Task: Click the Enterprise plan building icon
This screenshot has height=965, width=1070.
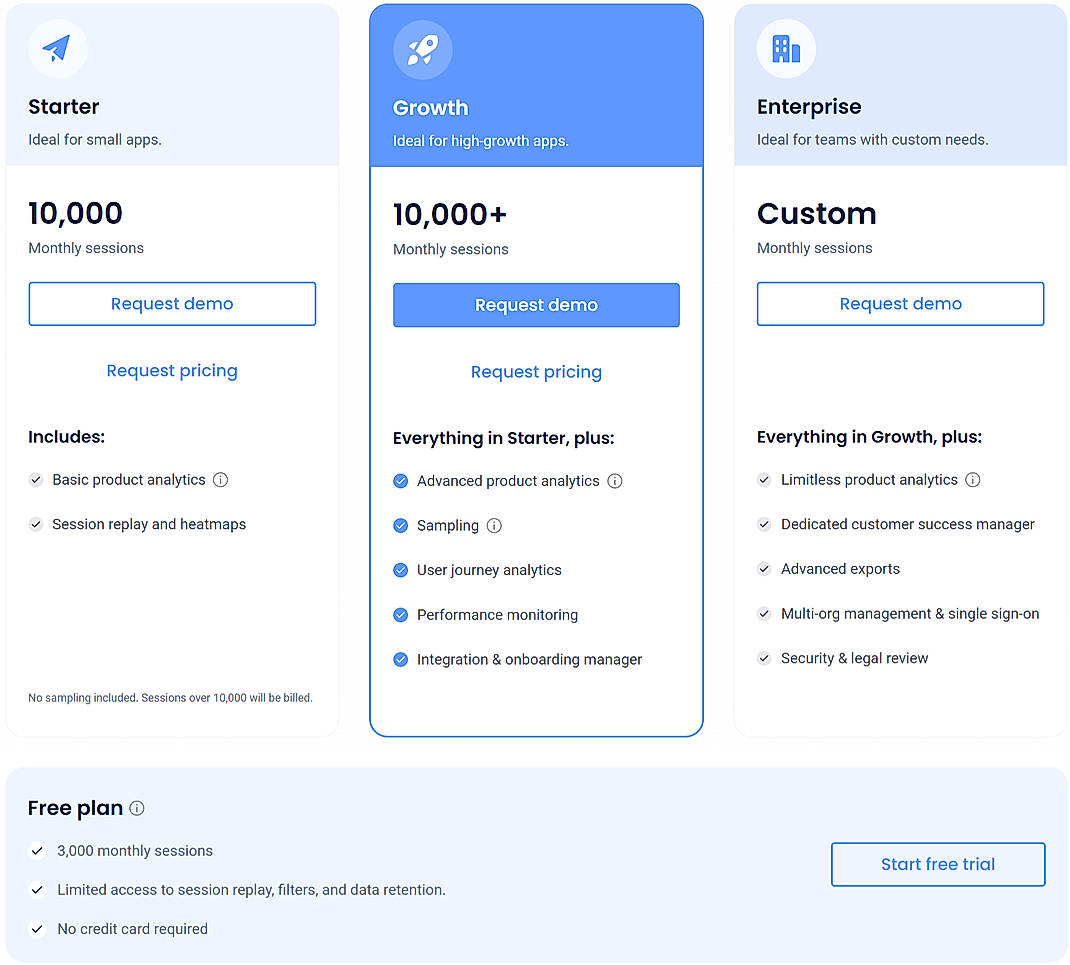Action: click(x=786, y=48)
